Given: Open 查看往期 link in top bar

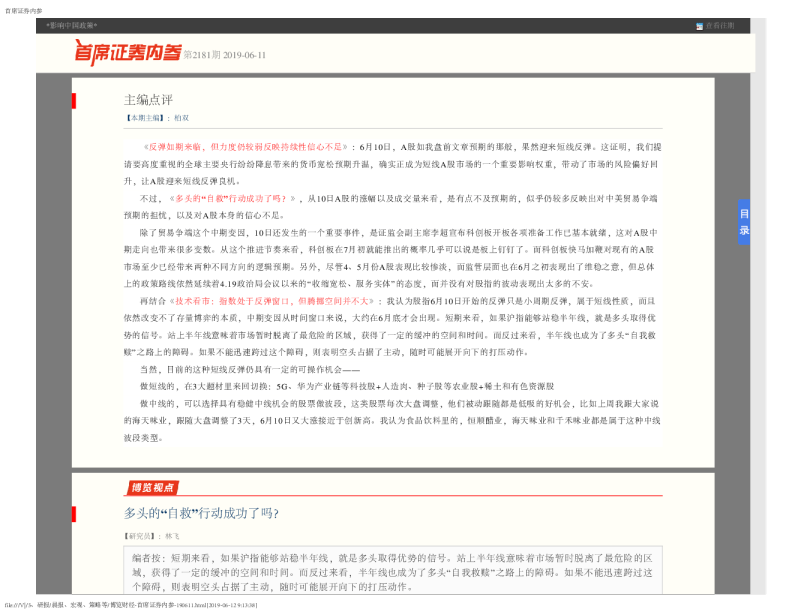Looking at the screenshot, I should [x=720, y=26].
